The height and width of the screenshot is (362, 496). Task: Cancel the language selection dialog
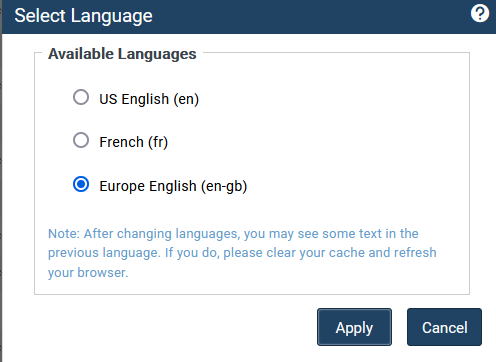(x=444, y=327)
